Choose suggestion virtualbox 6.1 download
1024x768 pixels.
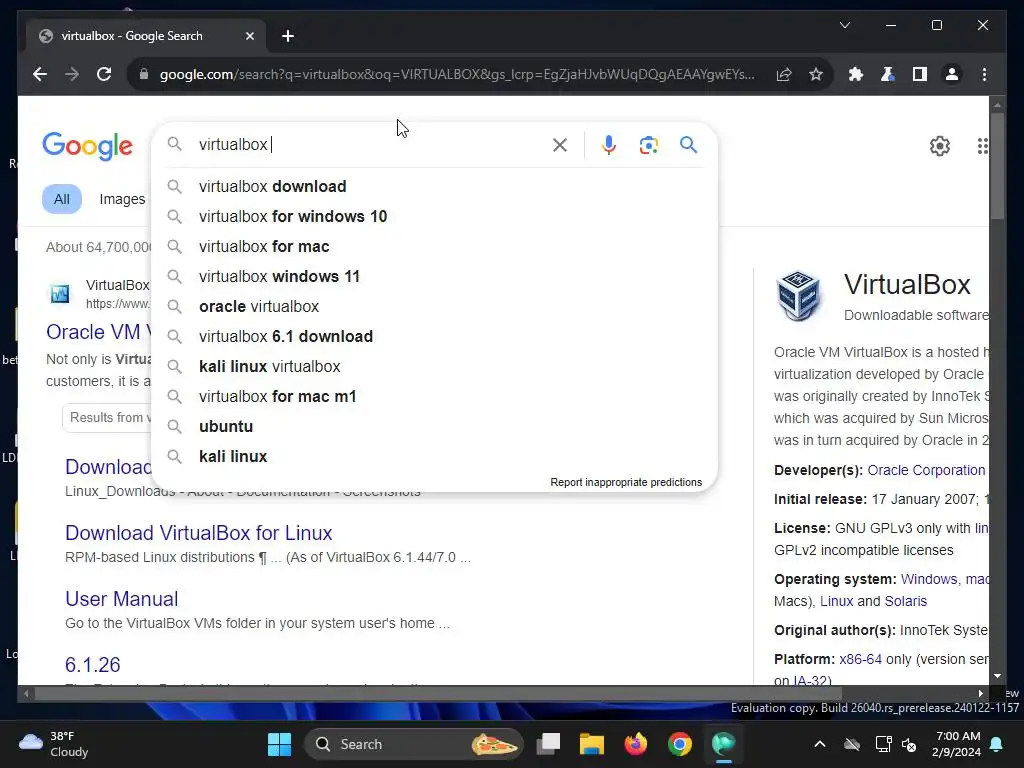pyautogui.click(x=434, y=336)
